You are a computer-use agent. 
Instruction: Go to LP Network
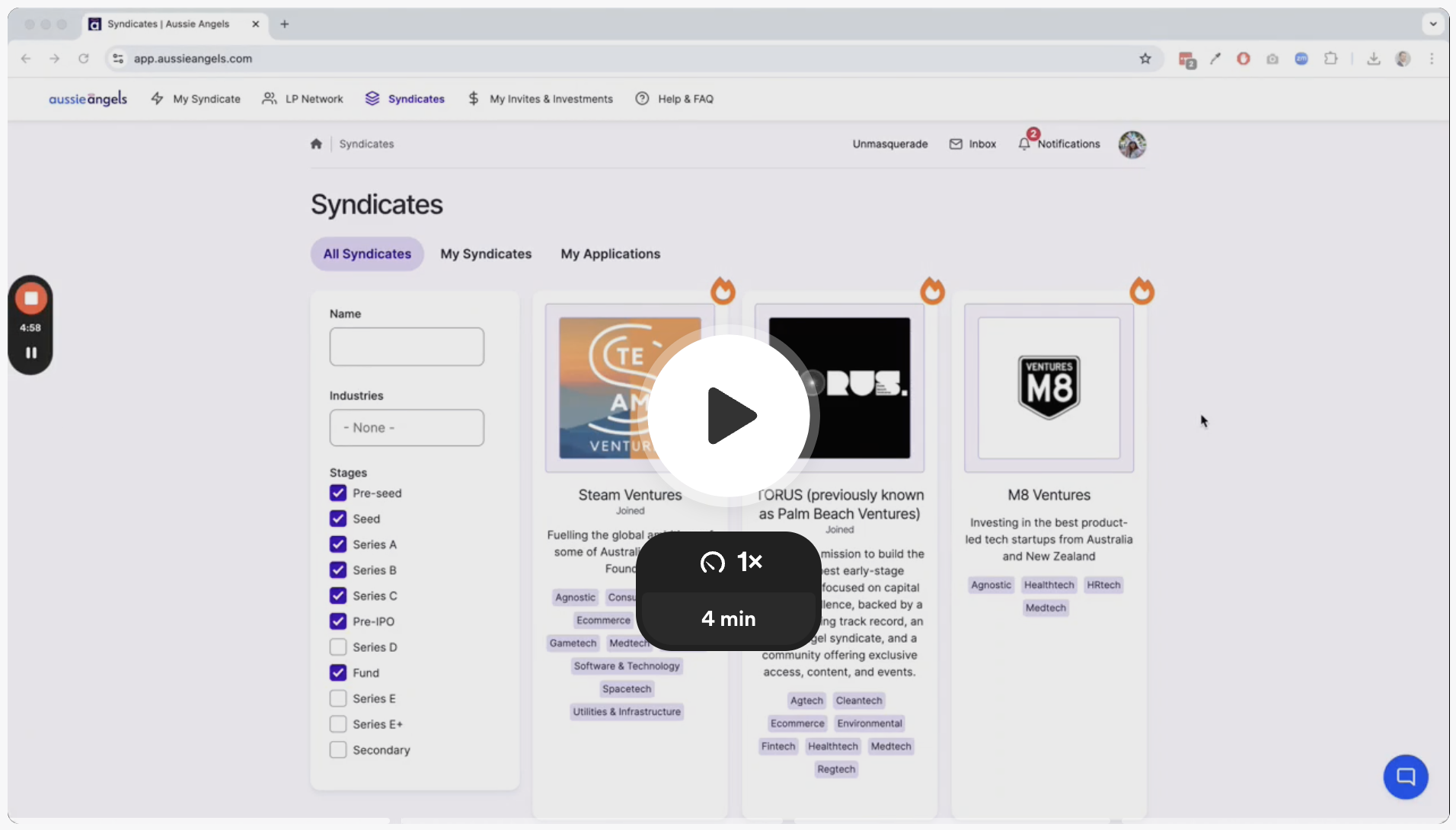pos(302,99)
